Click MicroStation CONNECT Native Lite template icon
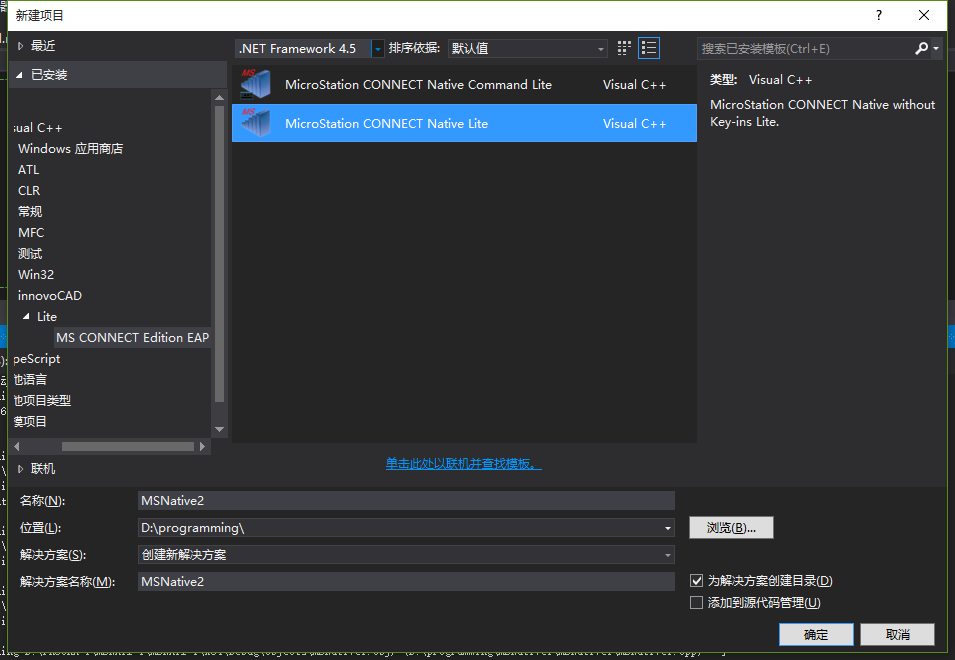 point(255,123)
